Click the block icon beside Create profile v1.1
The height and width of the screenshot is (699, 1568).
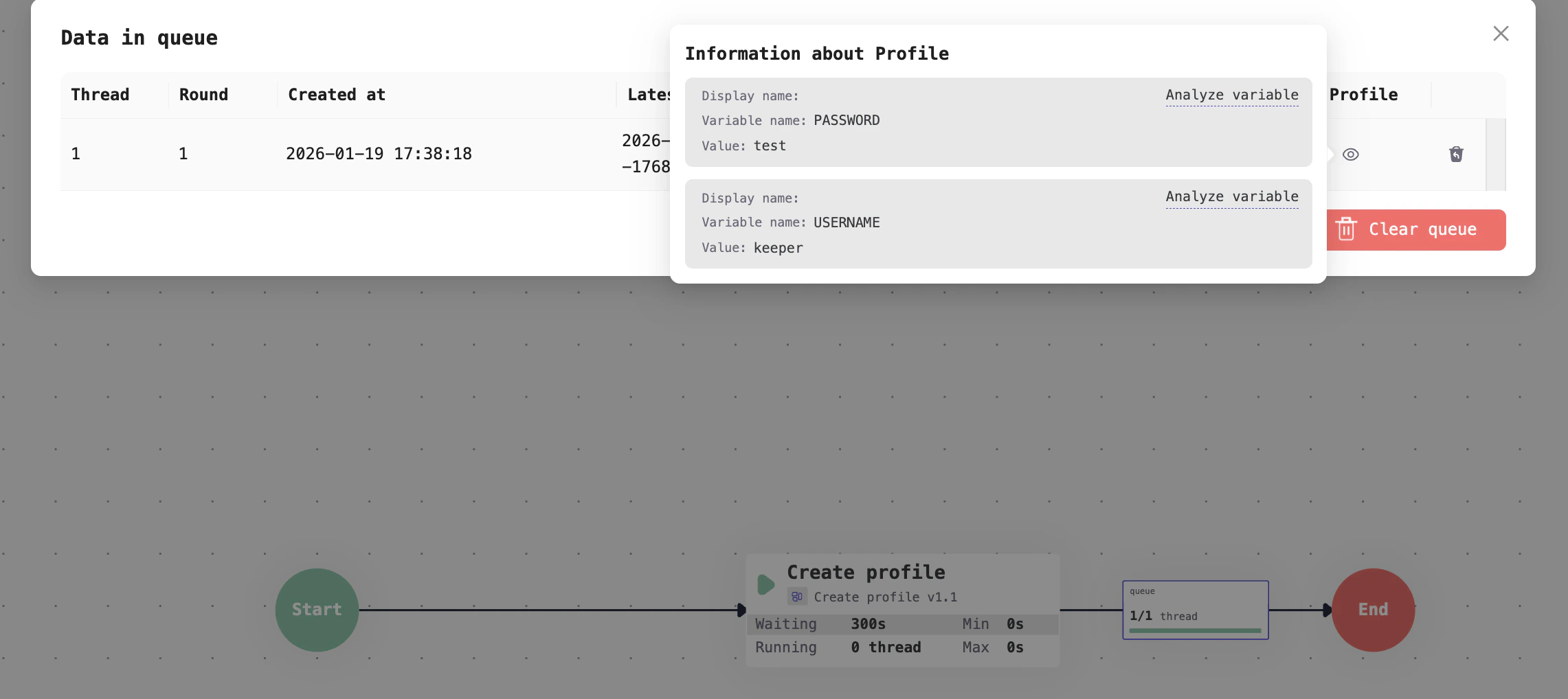pyautogui.click(x=797, y=597)
